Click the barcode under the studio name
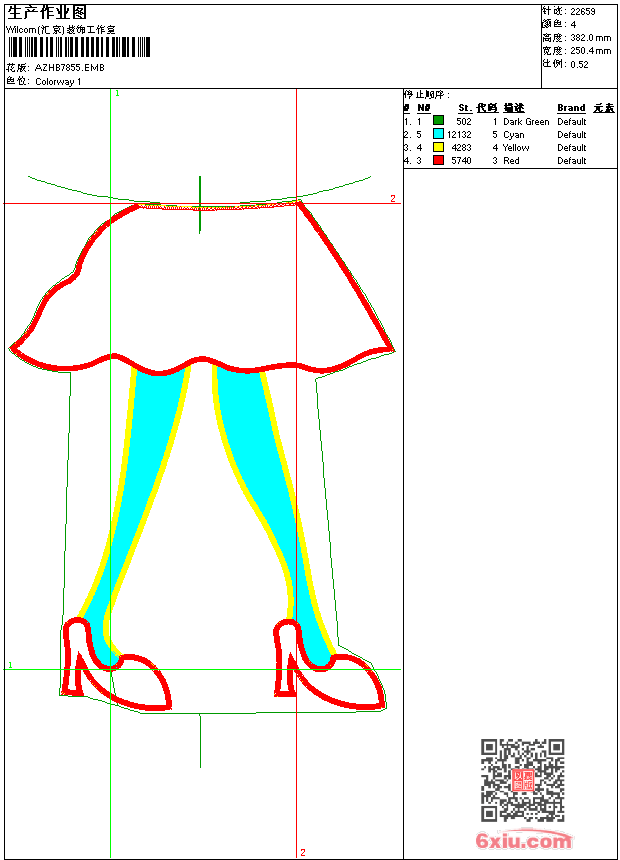 point(79,47)
